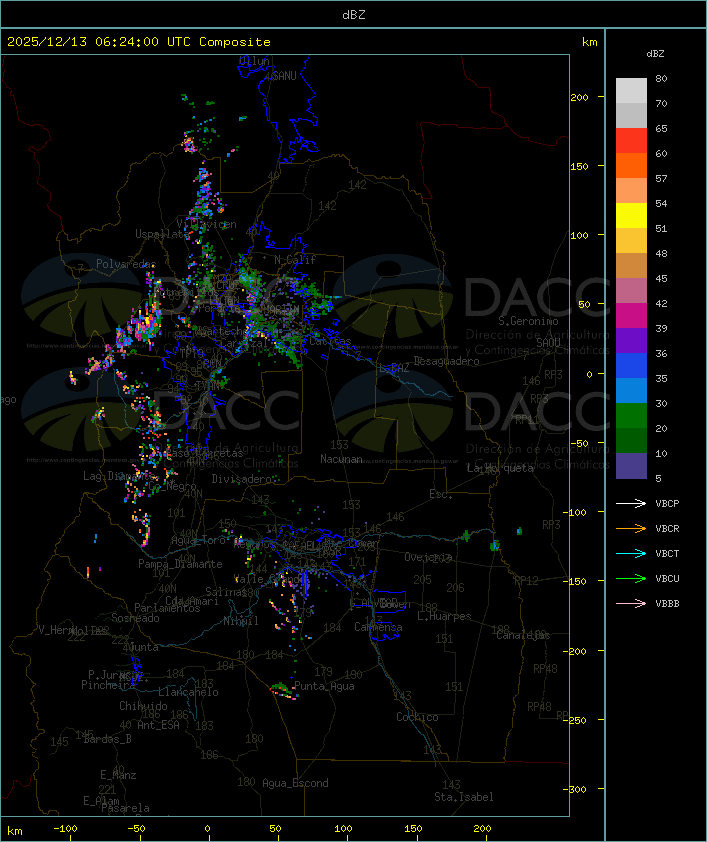Viewport: 707px width, 842px height.
Task: Click the Punta_Agua label on the map
Action: (324, 686)
